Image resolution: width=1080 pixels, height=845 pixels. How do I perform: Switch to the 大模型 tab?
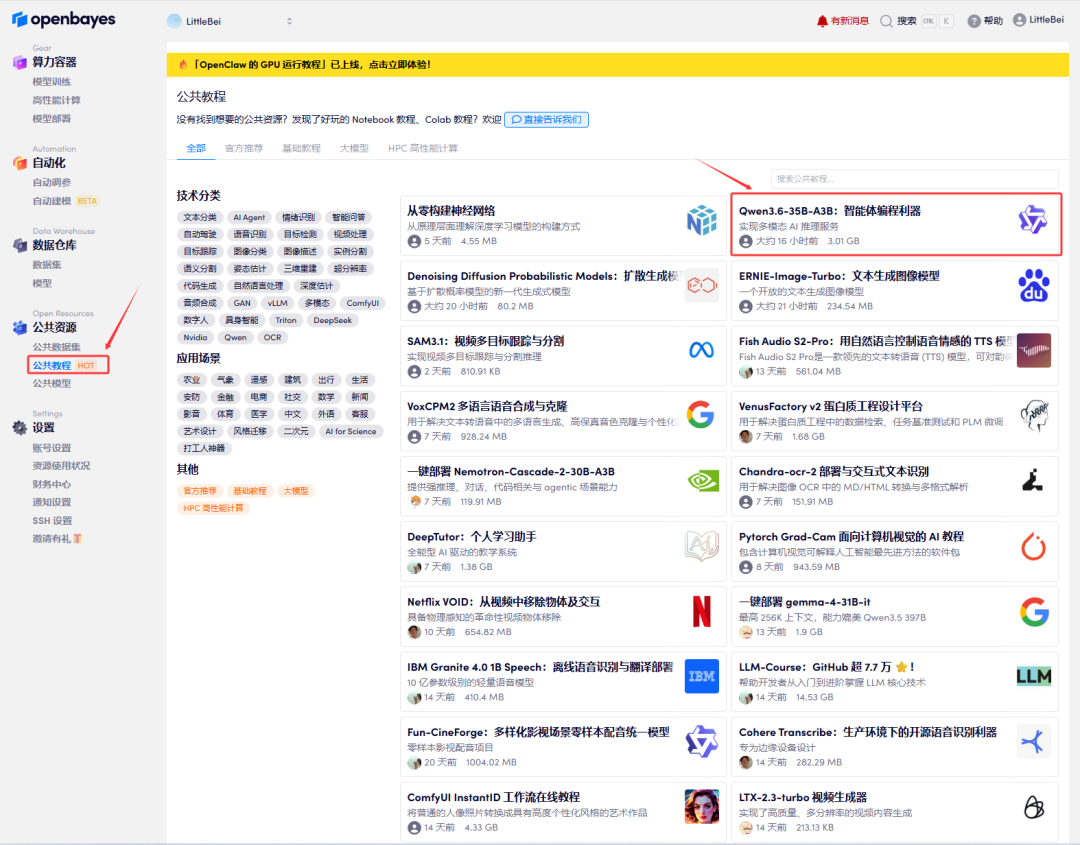354,148
